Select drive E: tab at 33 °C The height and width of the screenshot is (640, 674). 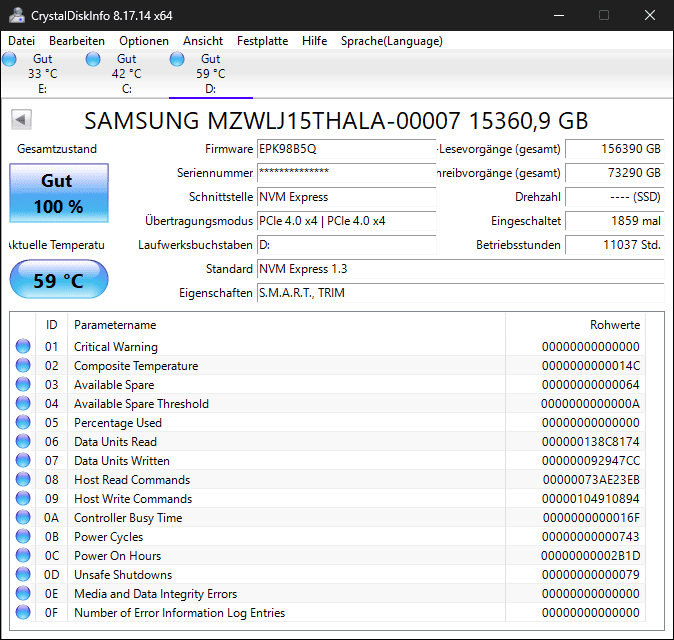coord(42,74)
